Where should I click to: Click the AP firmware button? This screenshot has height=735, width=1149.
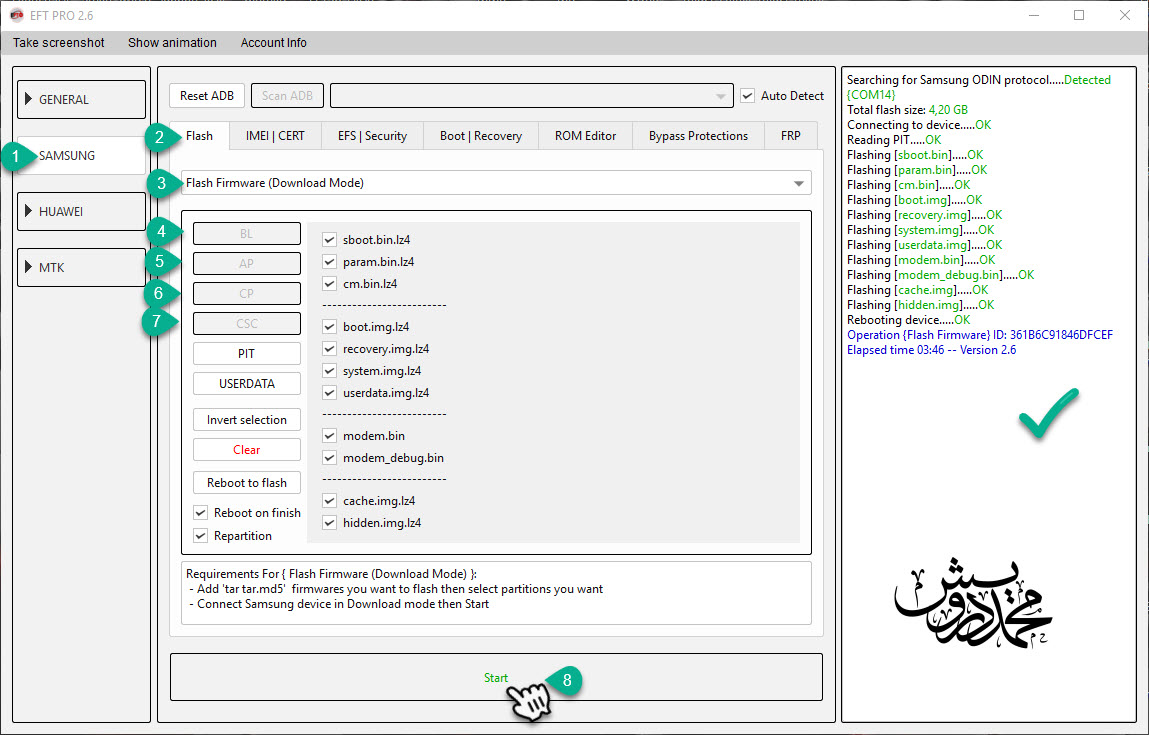click(x=247, y=264)
